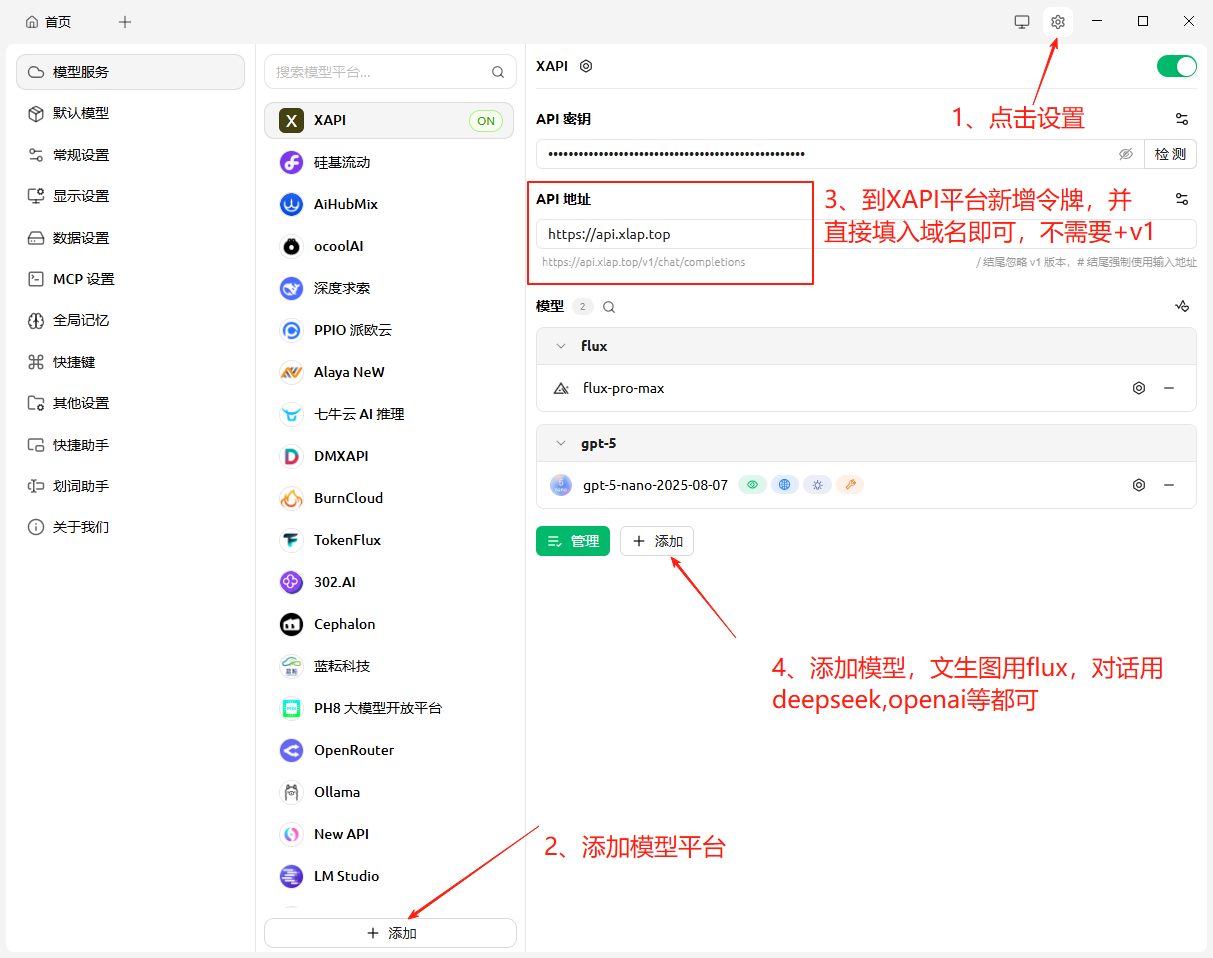Select 302.AI provider
Image resolution: width=1213 pixels, height=958 pixels.
(389, 582)
